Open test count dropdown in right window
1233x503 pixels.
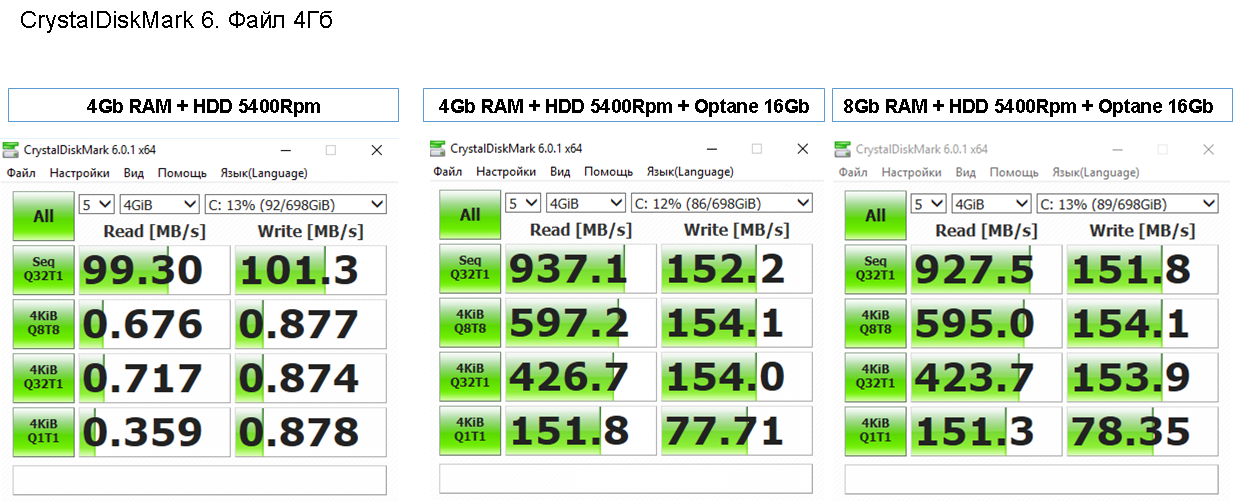click(929, 203)
